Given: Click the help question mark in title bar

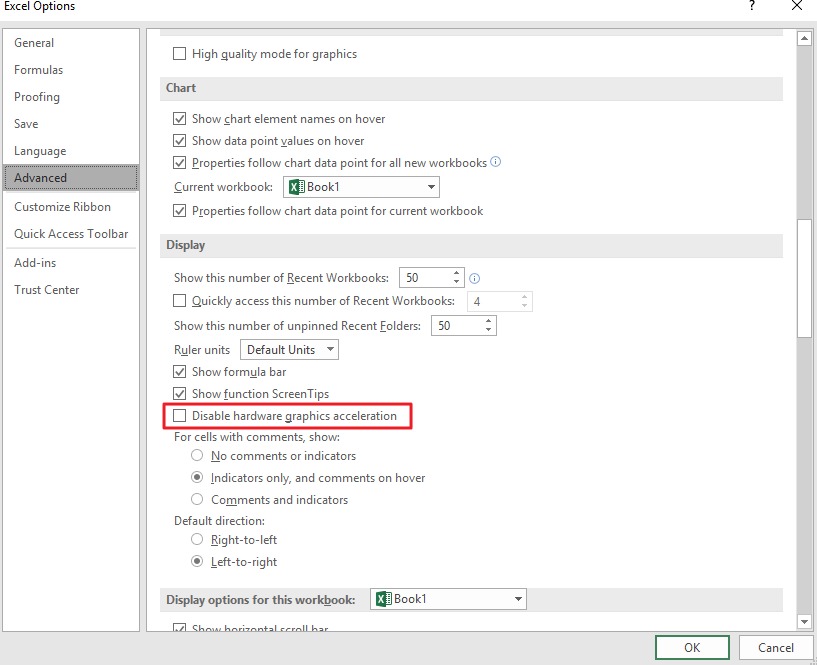Looking at the screenshot, I should [751, 6].
